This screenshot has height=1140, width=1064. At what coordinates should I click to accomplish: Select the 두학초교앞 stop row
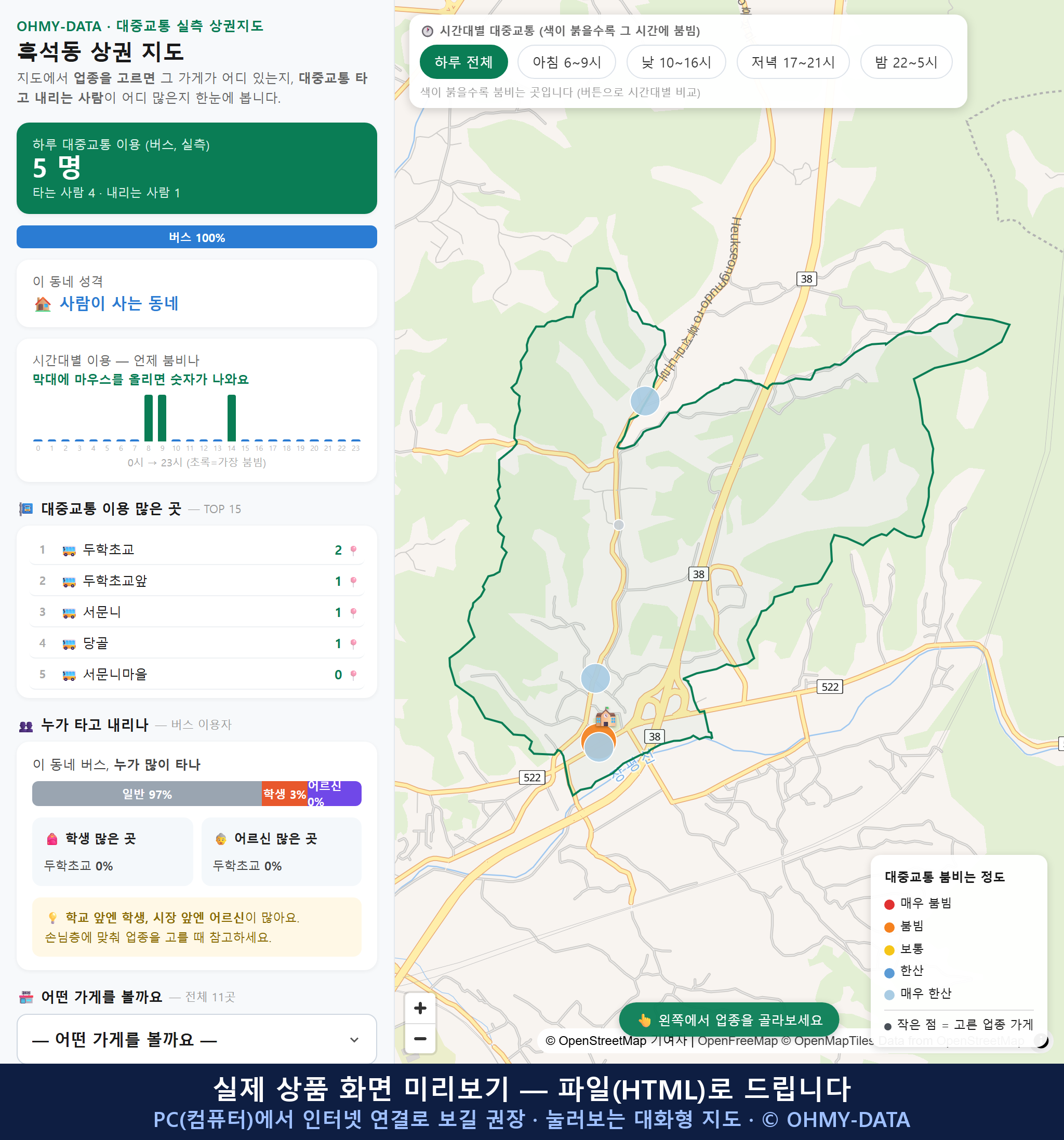point(197,581)
